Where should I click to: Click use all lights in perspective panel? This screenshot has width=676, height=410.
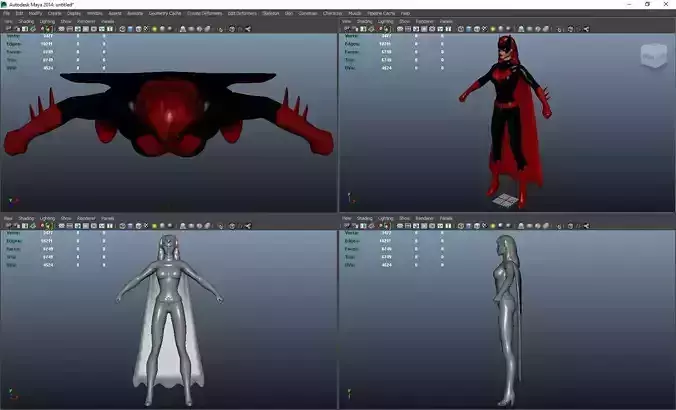point(493,29)
